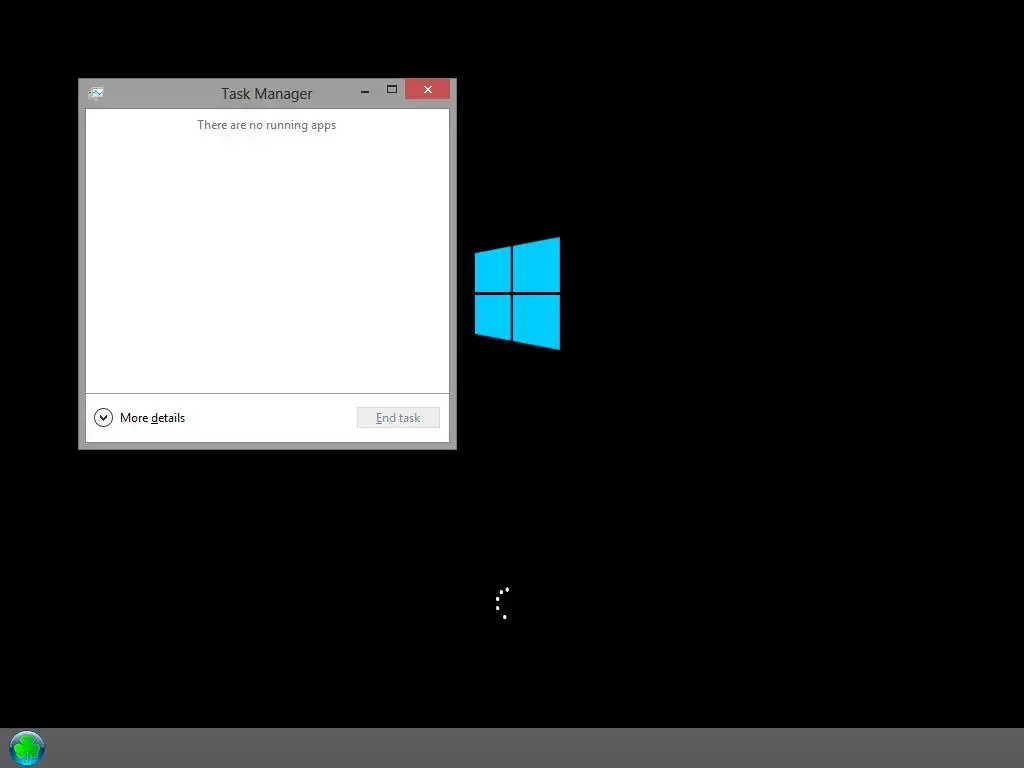Click the blue Windows logo
The width and height of the screenshot is (1024, 768).
pyautogui.click(x=517, y=293)
